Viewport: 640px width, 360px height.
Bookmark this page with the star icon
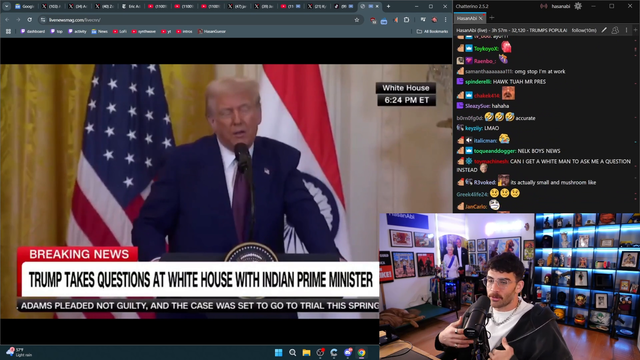tap(357, 20)
